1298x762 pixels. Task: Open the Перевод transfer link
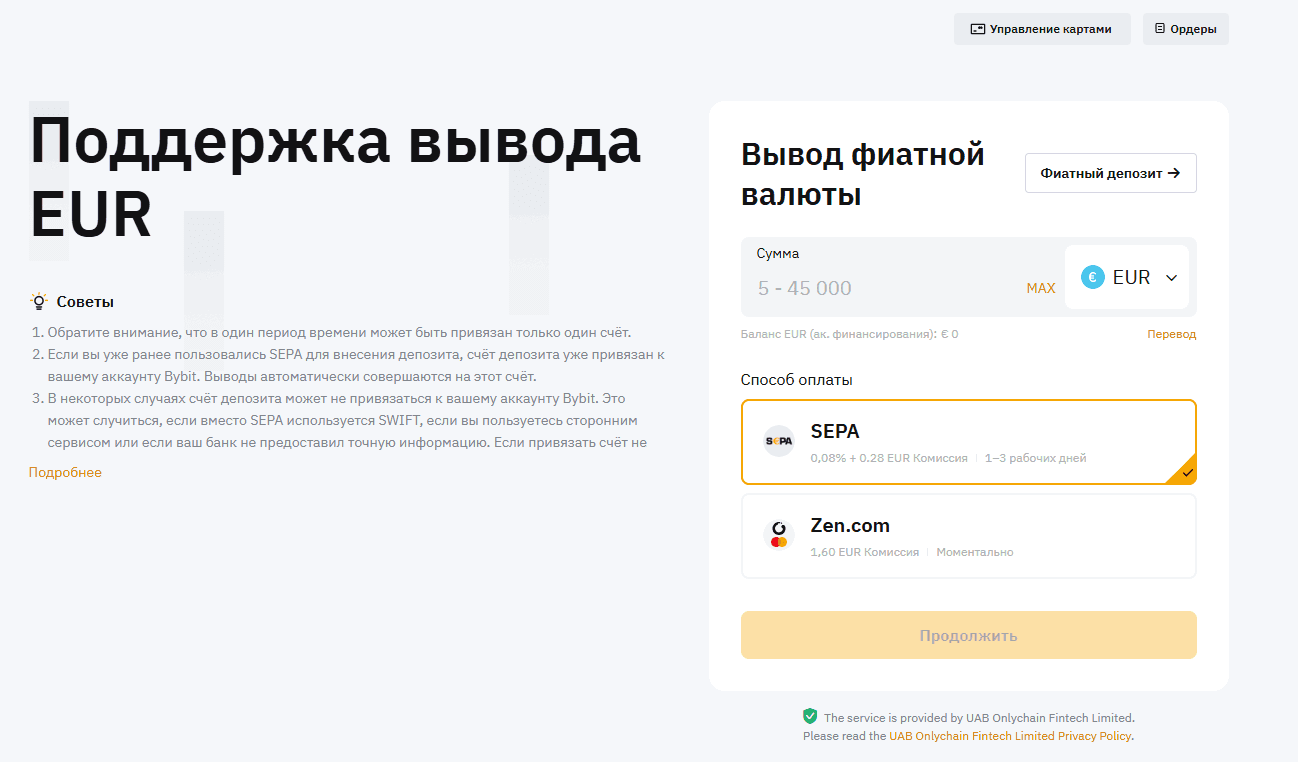click(x=1171, y=334)
